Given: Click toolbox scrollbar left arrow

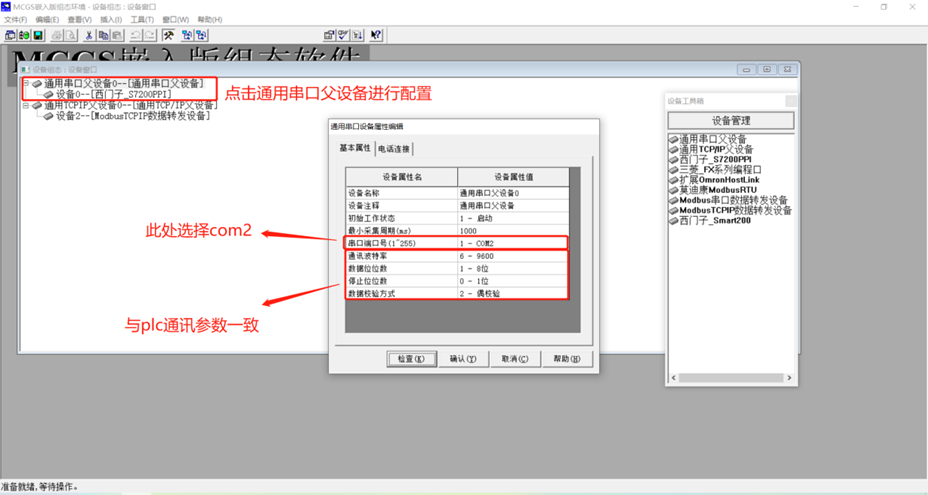Looking at the screenshot, I should 674,378.
